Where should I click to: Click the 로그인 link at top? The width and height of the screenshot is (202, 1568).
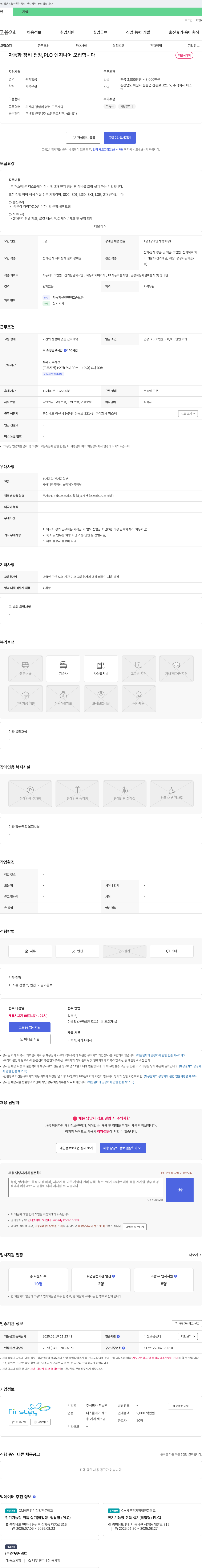click(189, 20)
